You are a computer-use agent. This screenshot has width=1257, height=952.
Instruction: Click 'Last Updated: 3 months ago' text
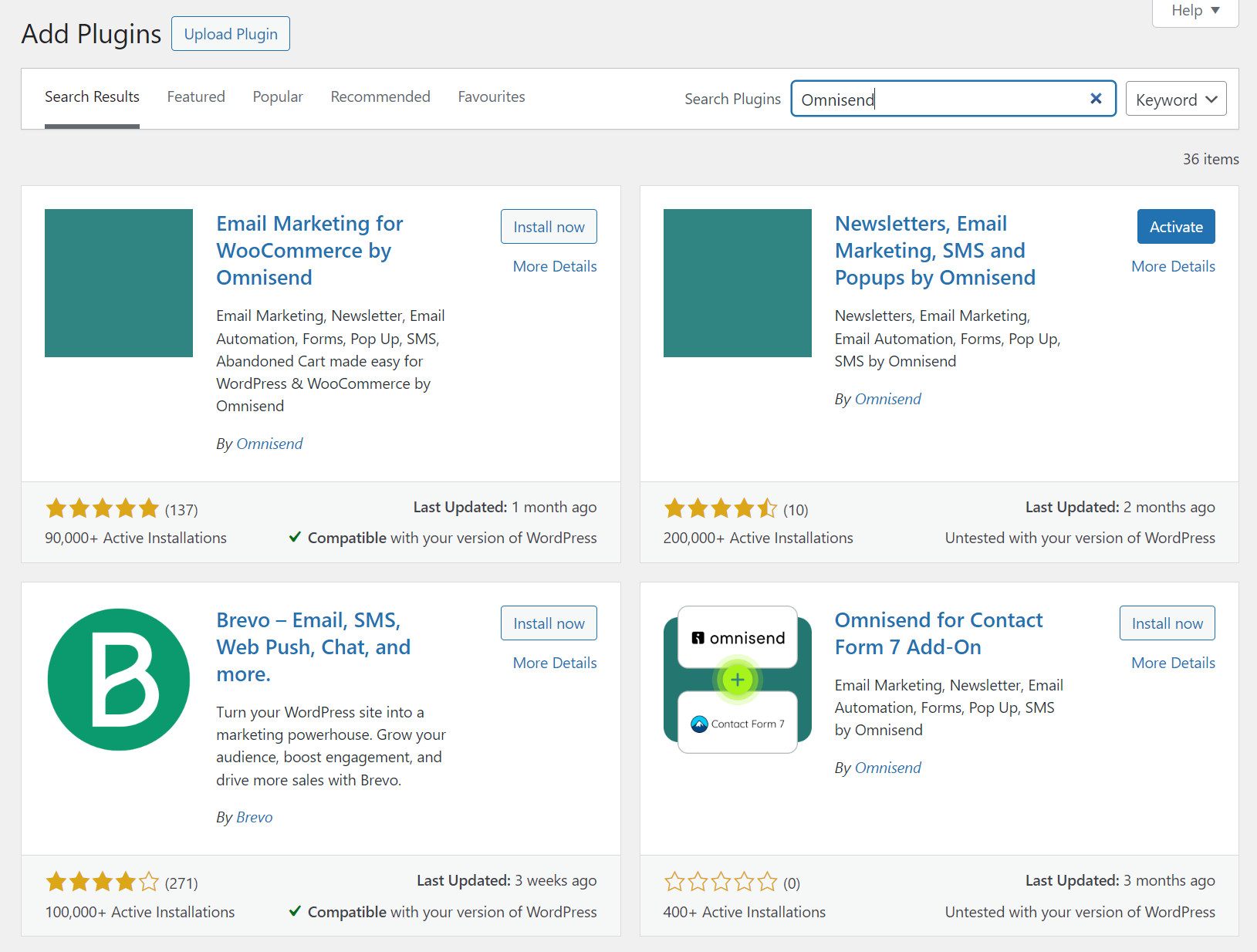point(1120,880)
